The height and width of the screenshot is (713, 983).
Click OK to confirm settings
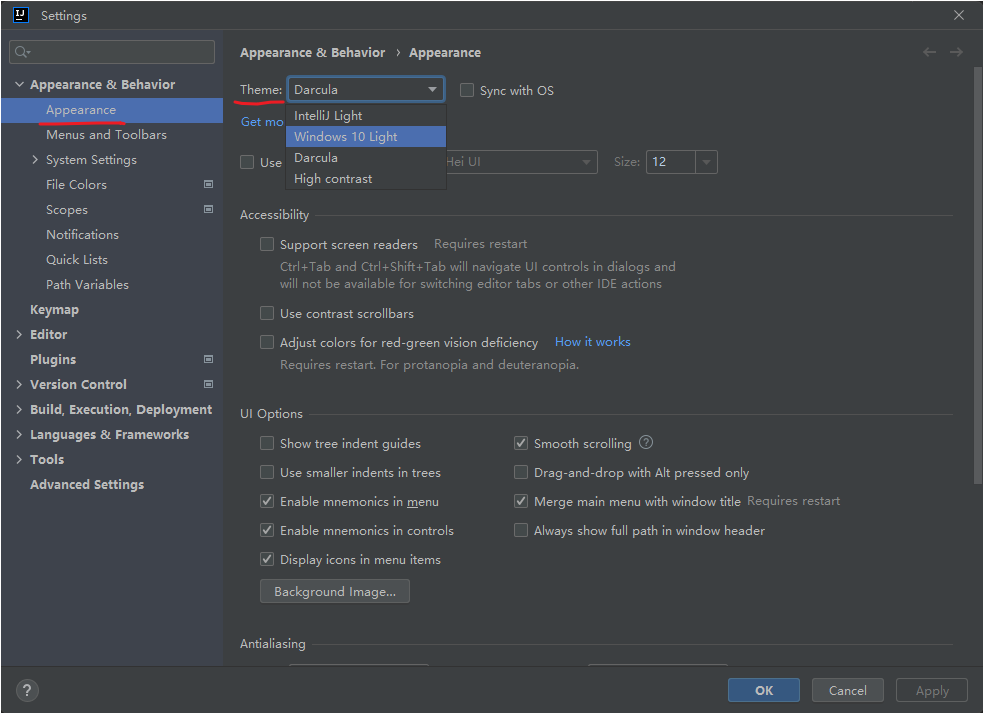pos(764,690)
